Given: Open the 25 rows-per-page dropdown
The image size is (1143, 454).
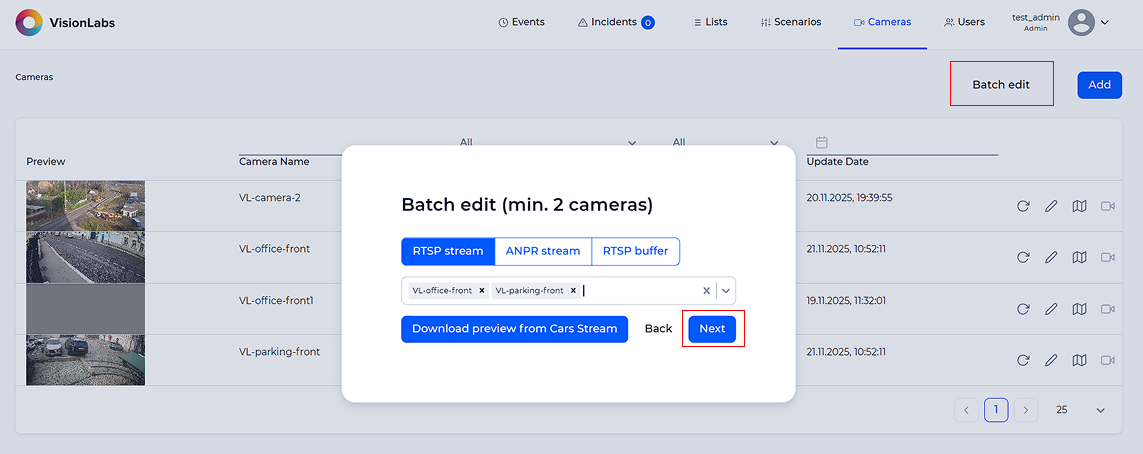Looking at the screenshot, I should click(x=1080, y=410).
